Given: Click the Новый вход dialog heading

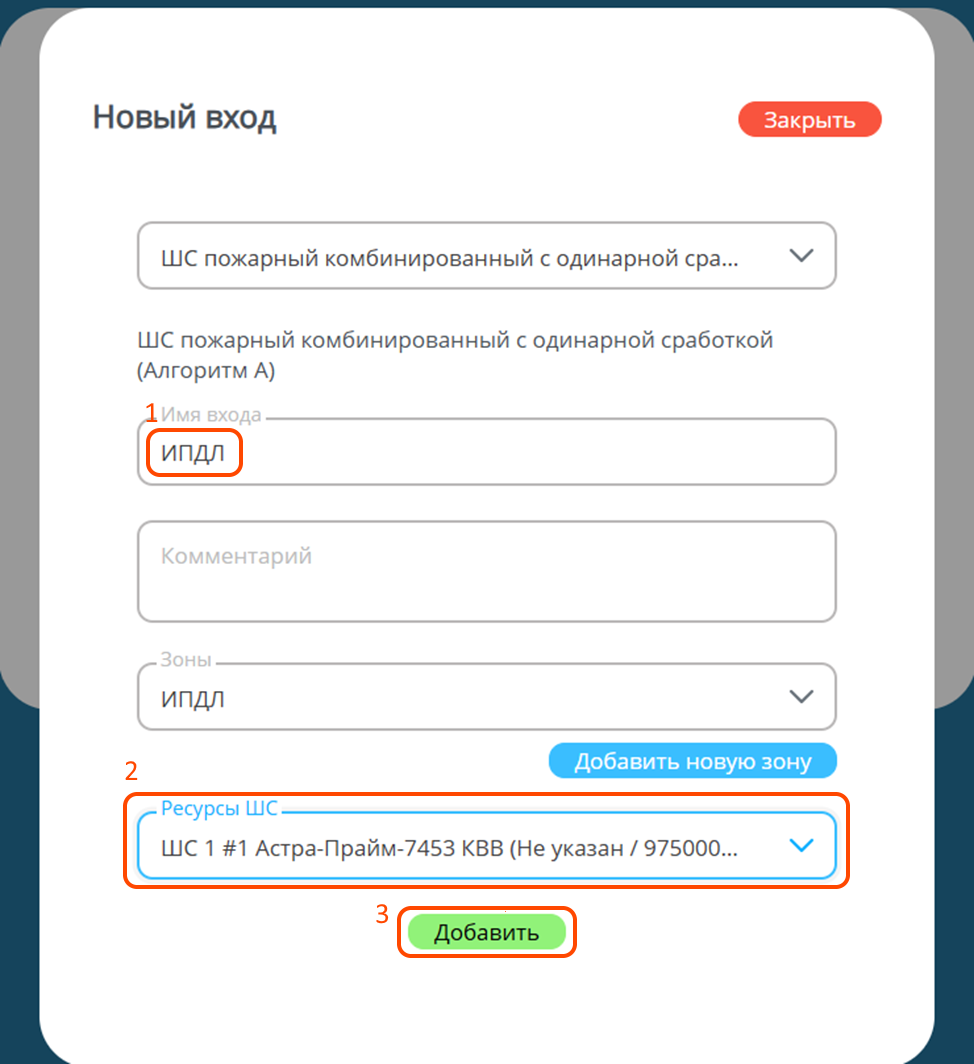Looking at the screenshot, I should 184,118.
